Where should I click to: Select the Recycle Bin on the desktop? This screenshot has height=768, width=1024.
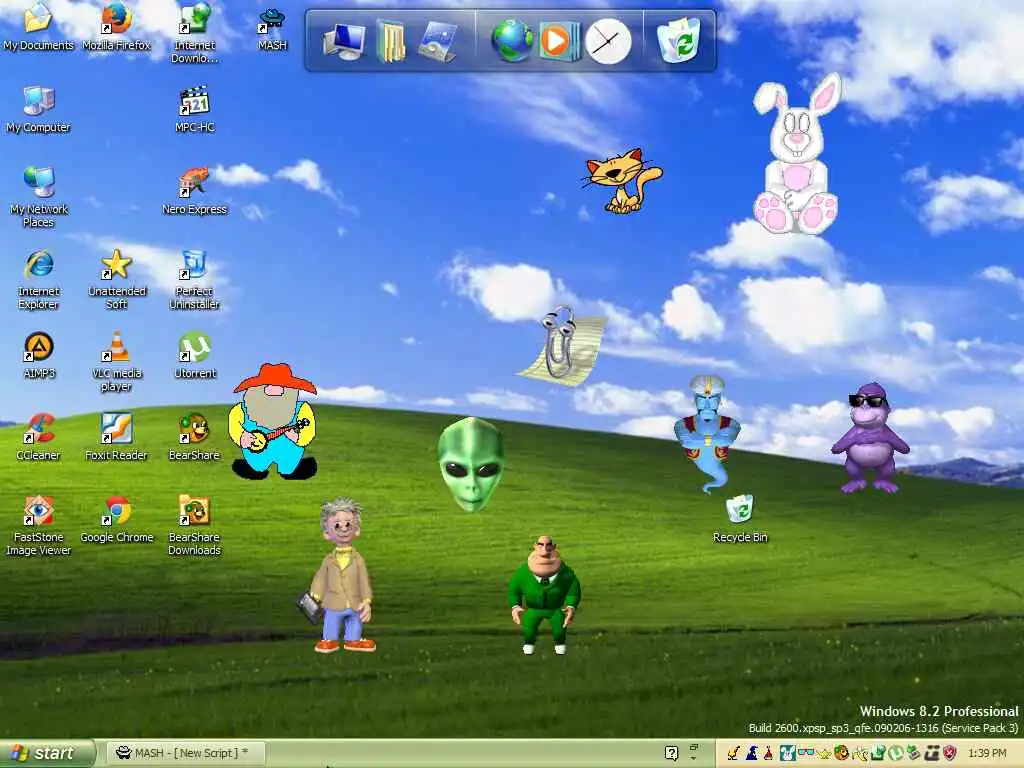(740, 520)
